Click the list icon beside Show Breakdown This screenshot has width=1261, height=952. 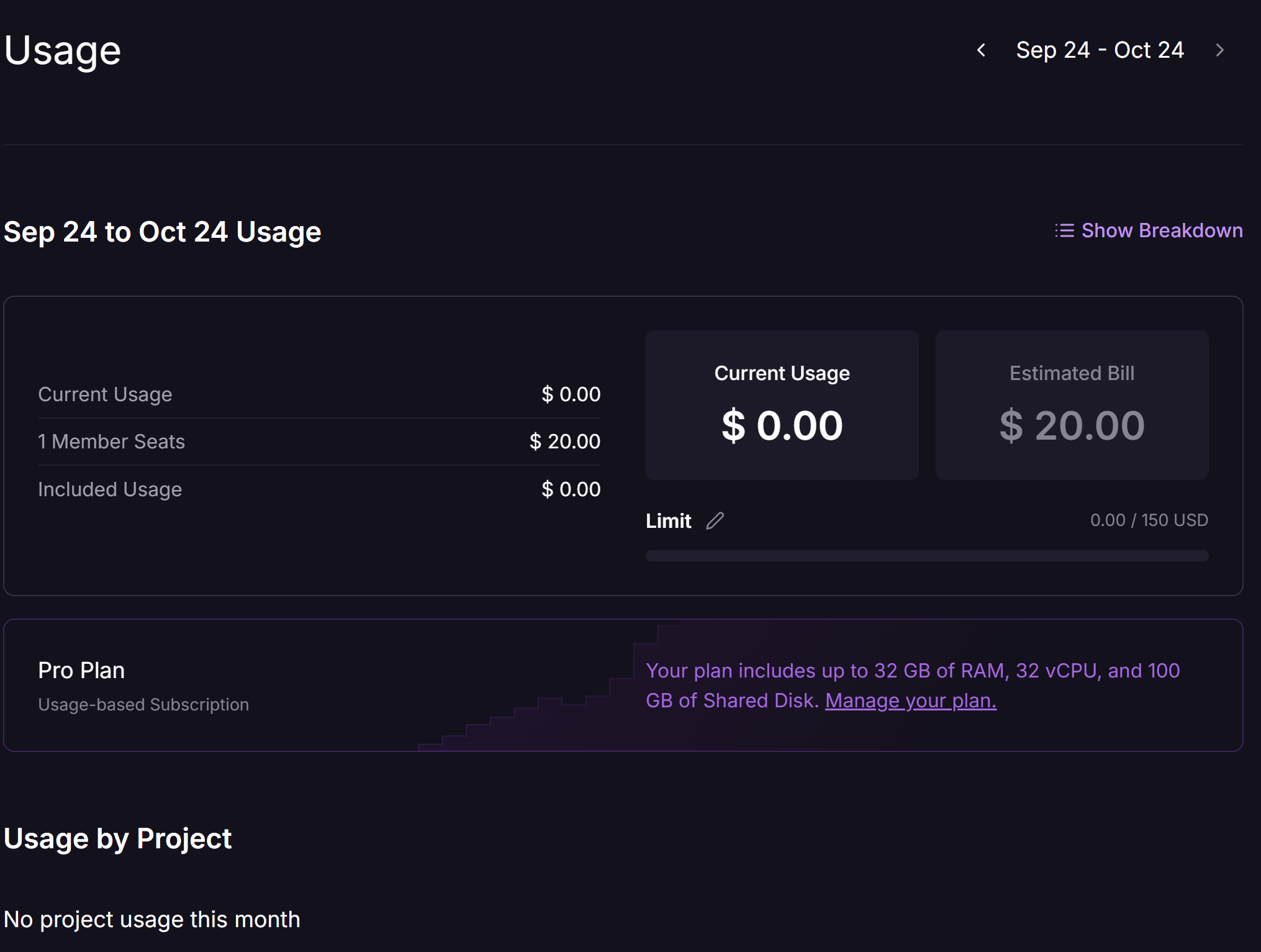tap(1064, 230)
